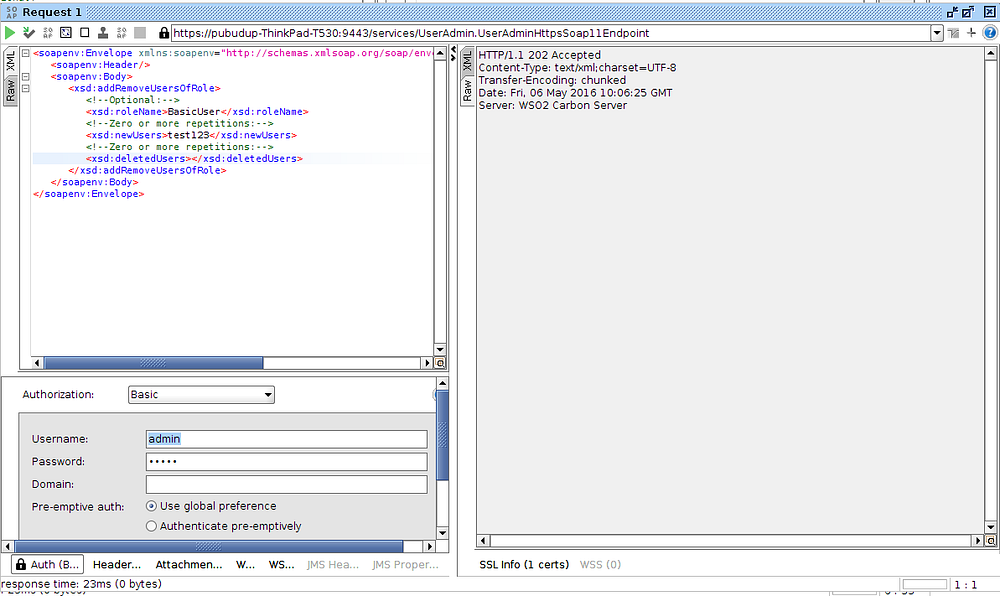Screen dimensions: 1000x596
Task: Click the iconify window icon in title bar
Action: click(x=952, y=12)
